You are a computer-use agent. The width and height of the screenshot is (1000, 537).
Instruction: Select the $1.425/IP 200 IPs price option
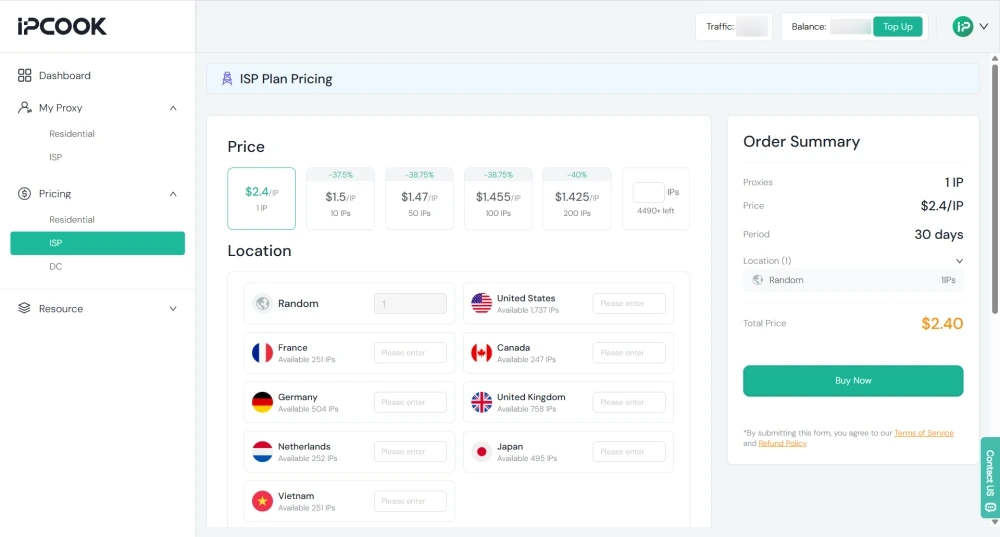click(577, 198)
